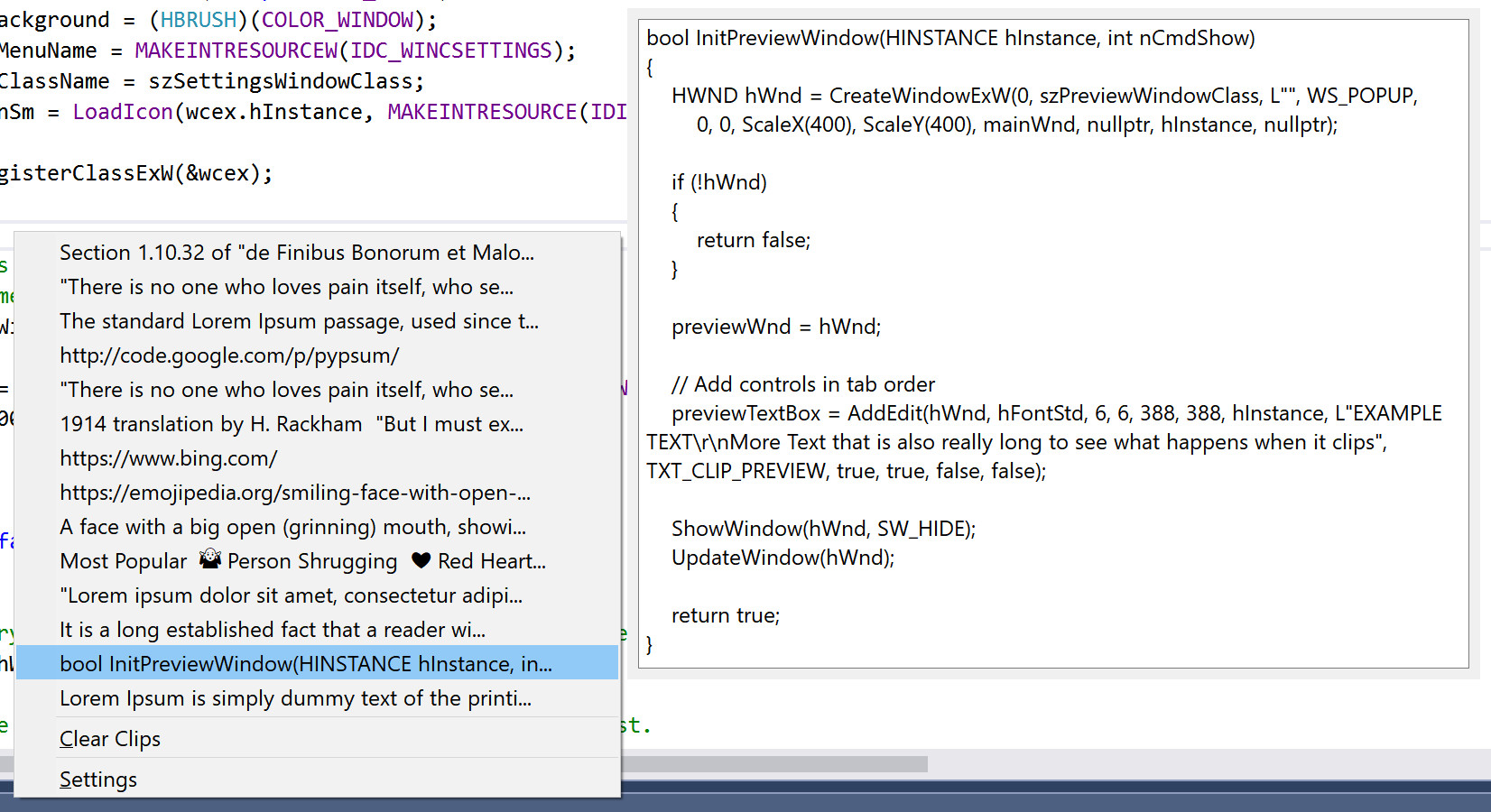The image size is (1491, 812).
Task: Choose "It is a long established fact" clip
Action: (273, 630)
